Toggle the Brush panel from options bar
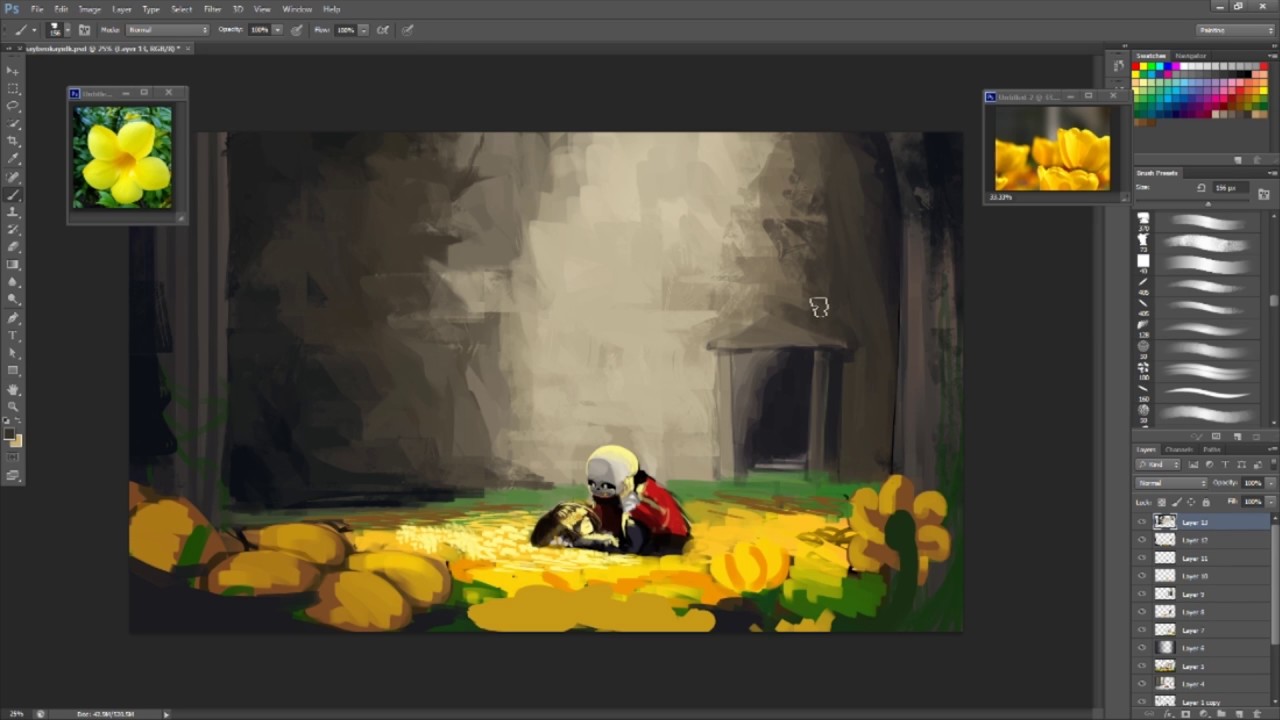This screenshot has width=1280, height=720. (x=84, y=30)
